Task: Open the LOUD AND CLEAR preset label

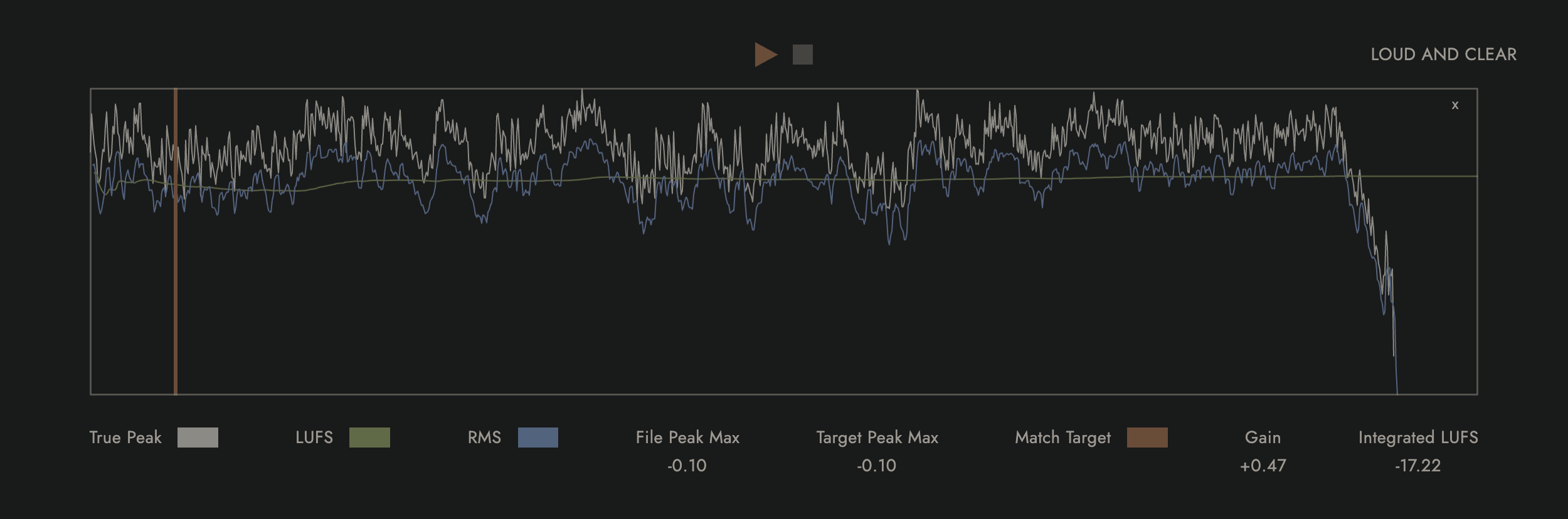Action: [1443, 55]
